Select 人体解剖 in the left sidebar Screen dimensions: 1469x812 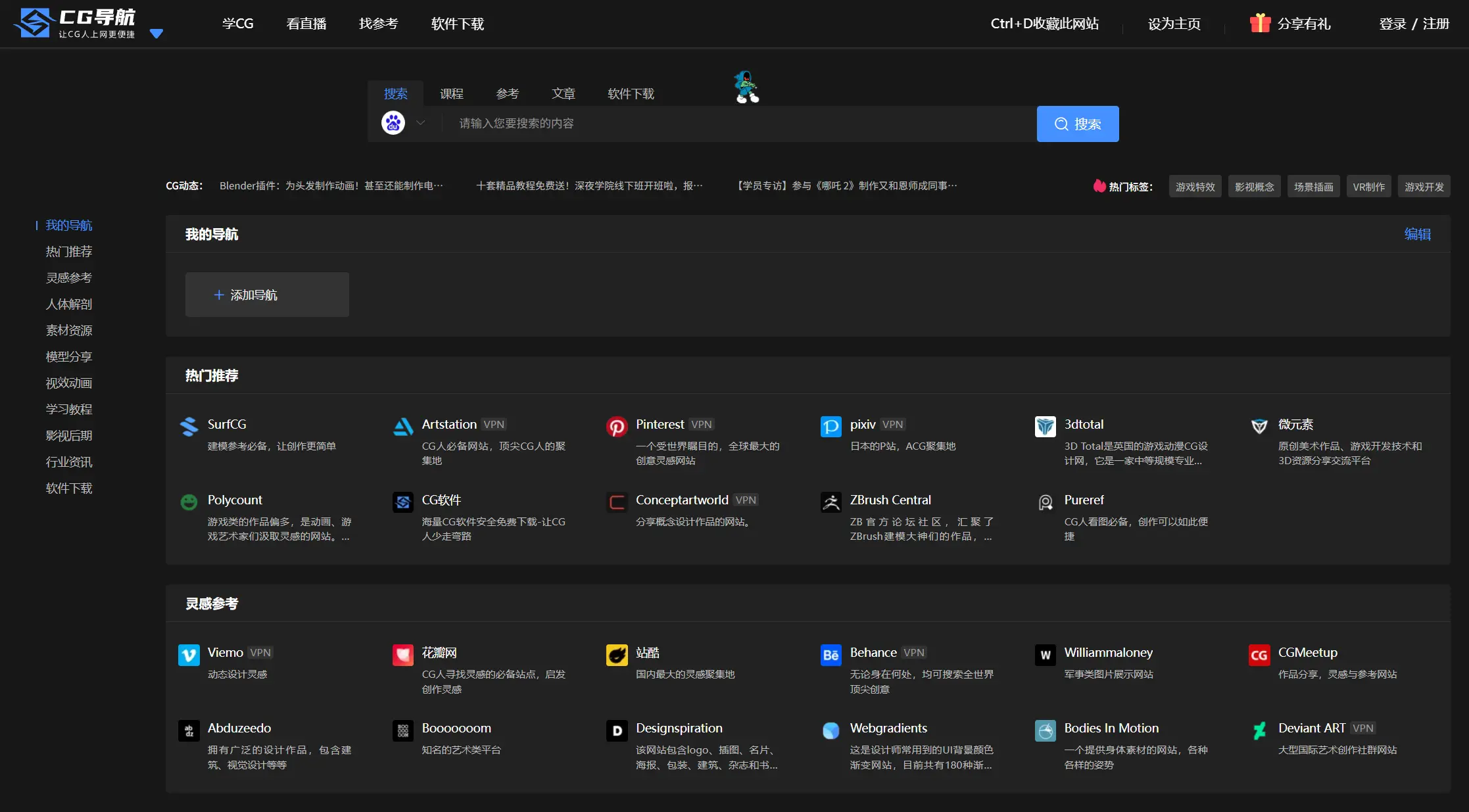(69, 304)
